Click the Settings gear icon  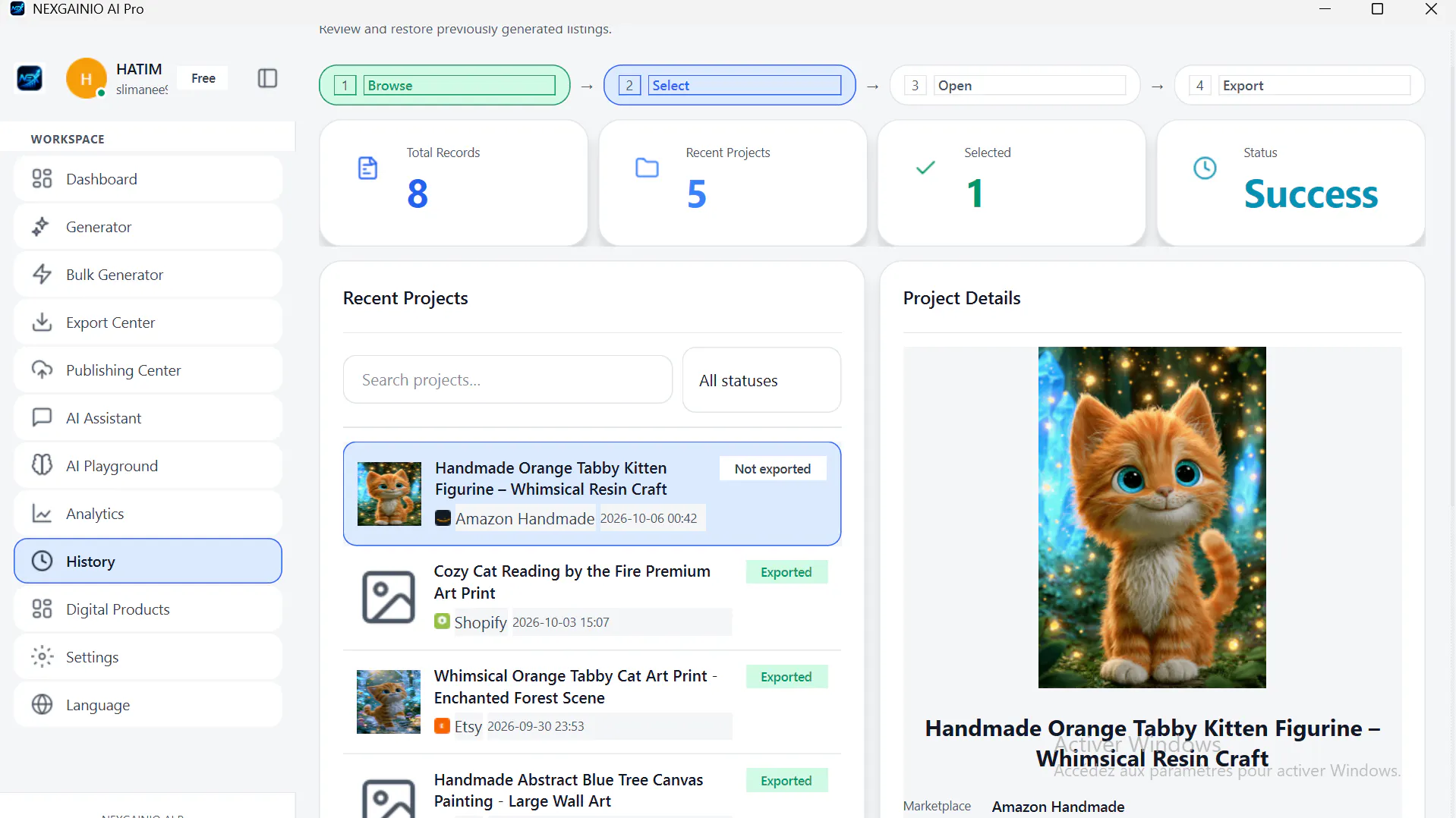42,657
